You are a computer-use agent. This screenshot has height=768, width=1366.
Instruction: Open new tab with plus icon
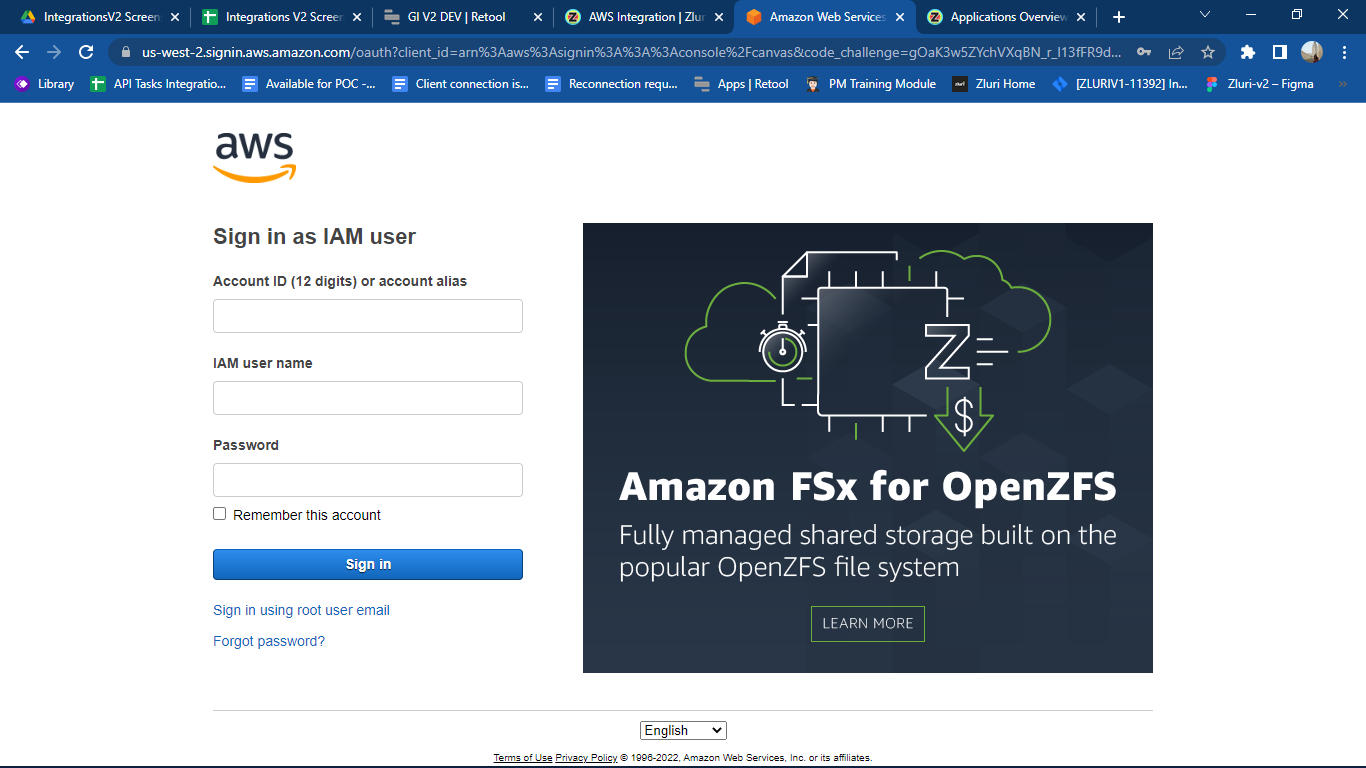[x=1118, y=17]
